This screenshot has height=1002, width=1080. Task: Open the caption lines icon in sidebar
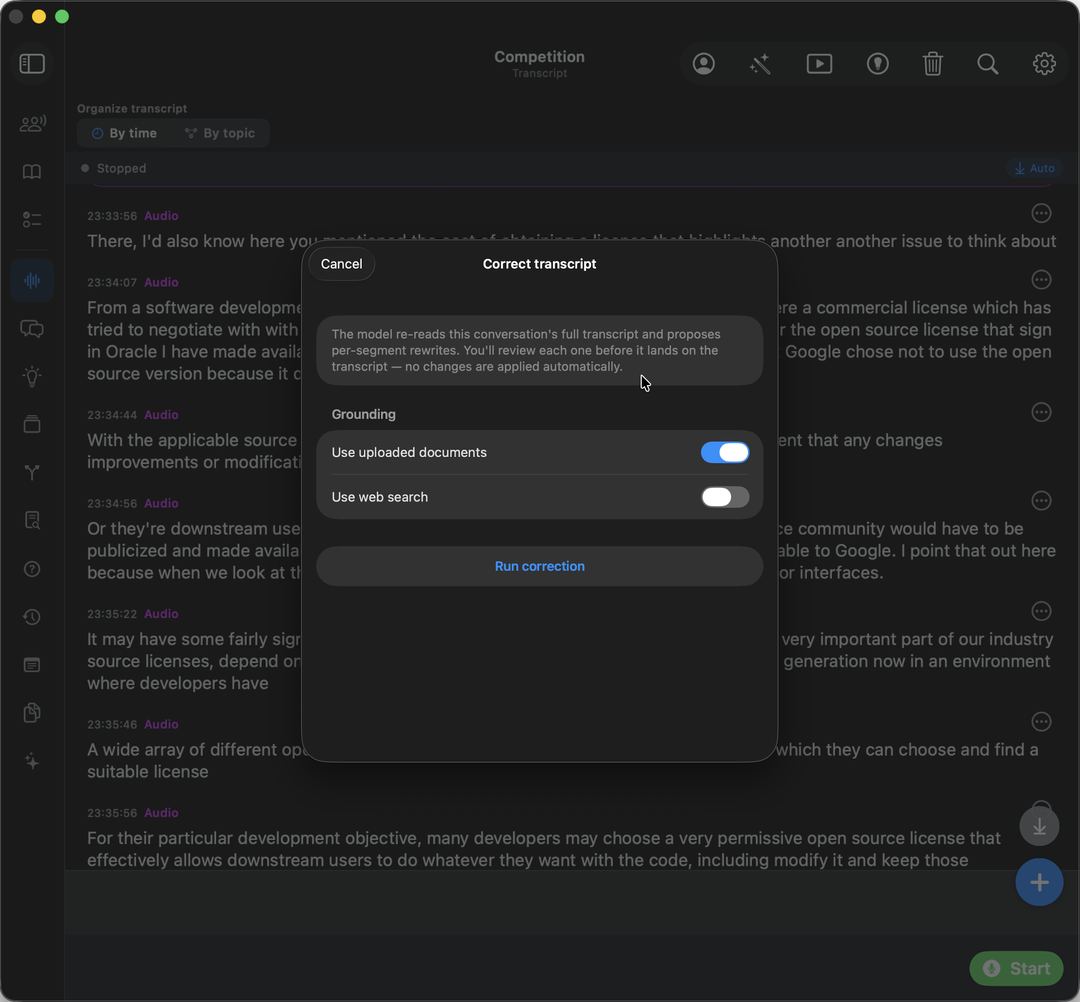[32, 665]
